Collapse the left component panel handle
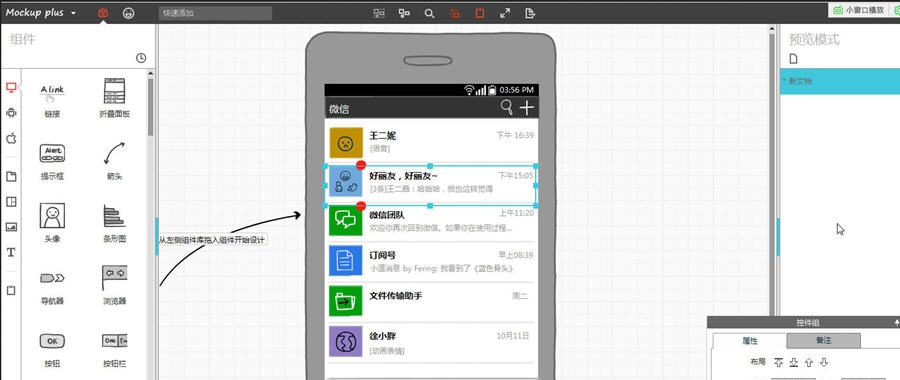This screenshot has width=900, height=380. [157, 236]
